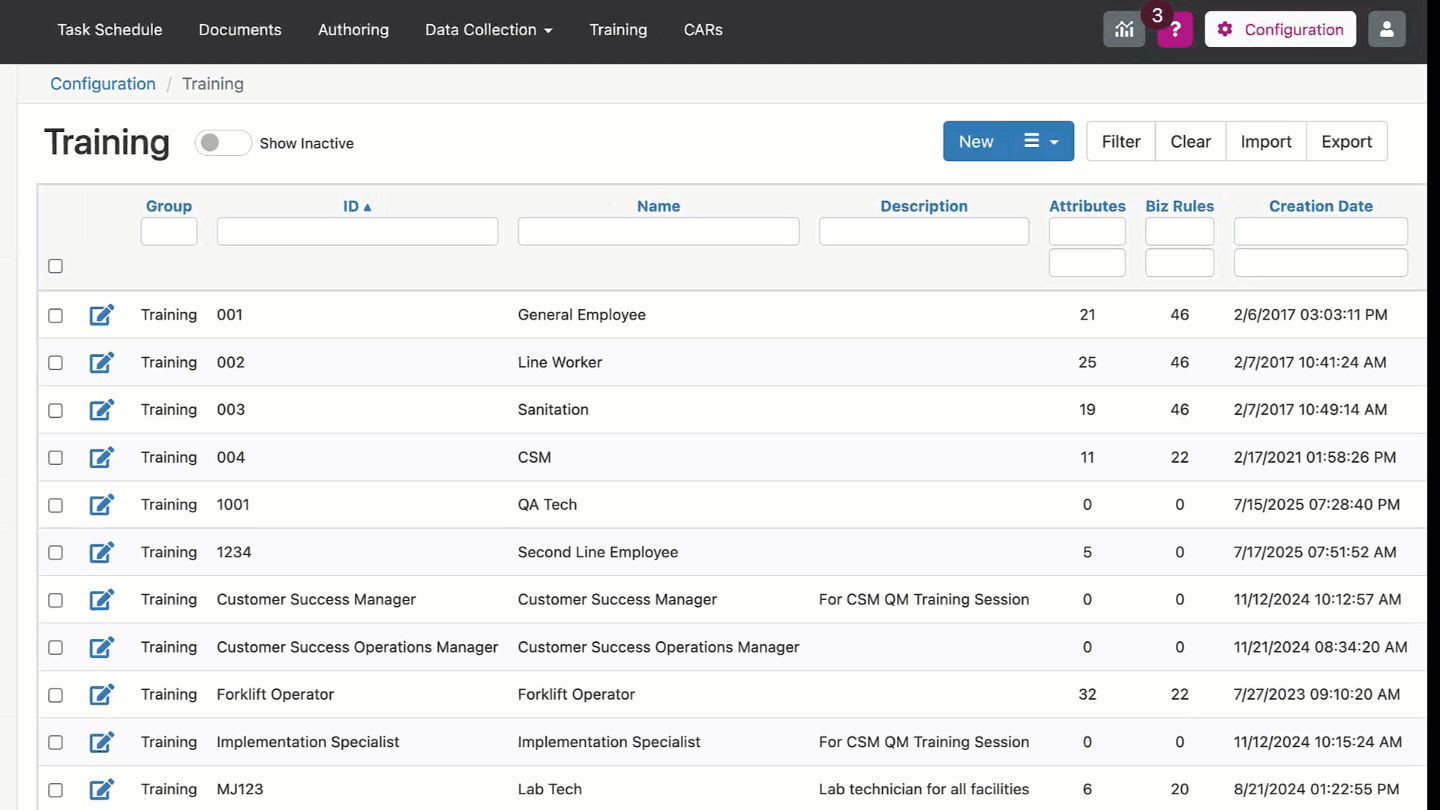Focus the Name filter input
Screen dimensions: 1440x810
tap(658, 231)
